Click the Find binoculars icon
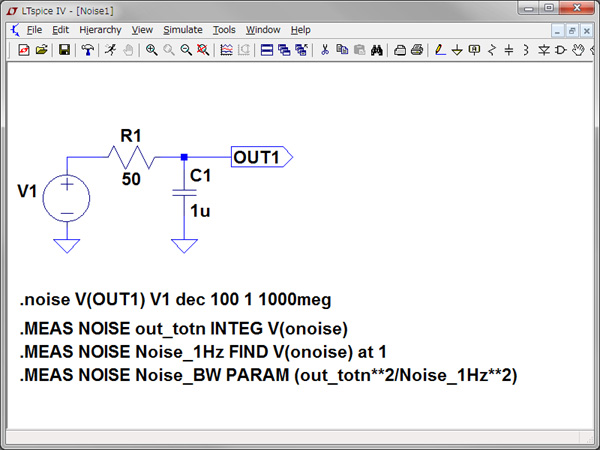Image resolution: width=600 pixels, height=450 pixels. pos(377,50)
